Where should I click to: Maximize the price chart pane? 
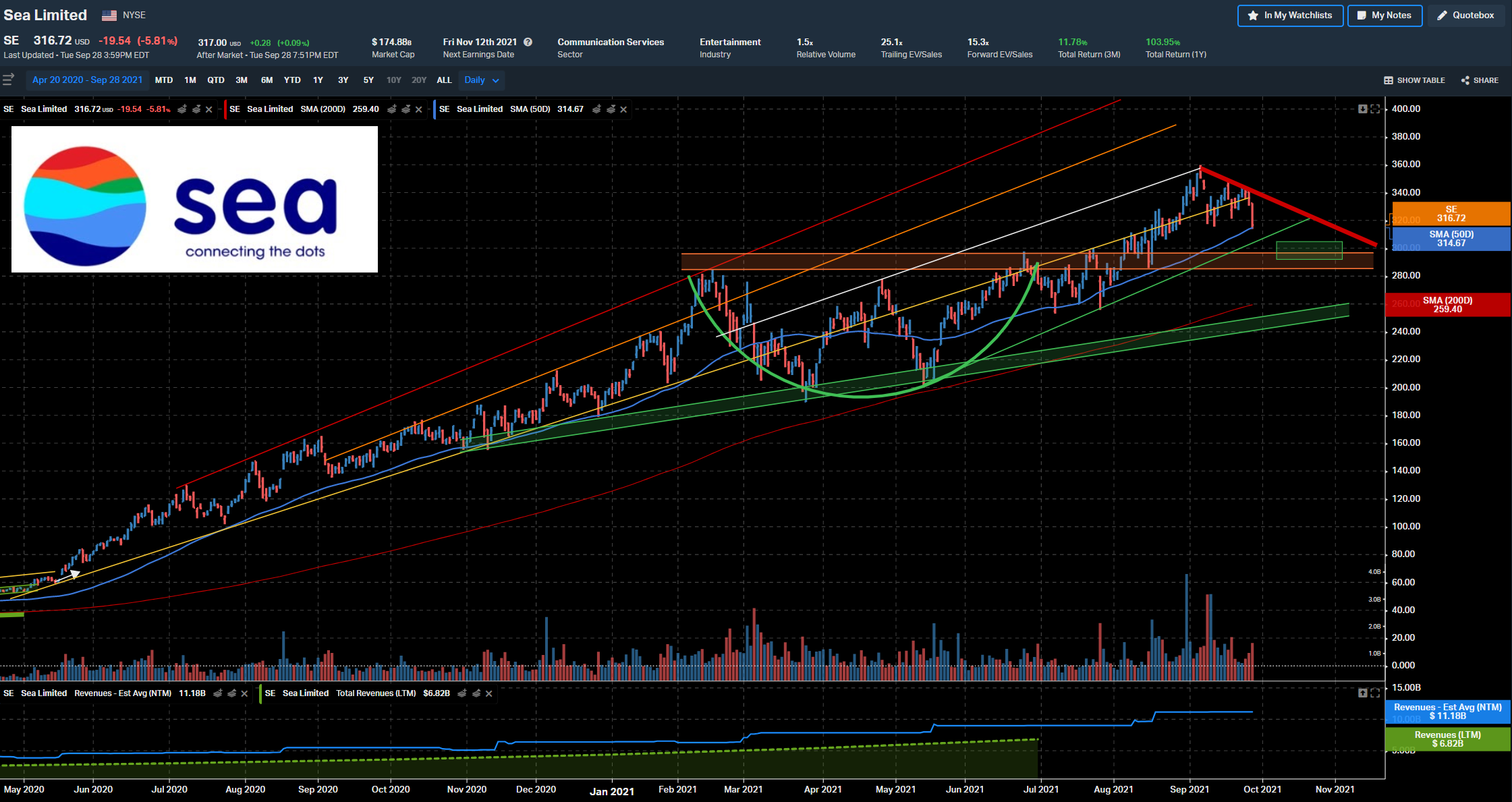click(1375, 109)
